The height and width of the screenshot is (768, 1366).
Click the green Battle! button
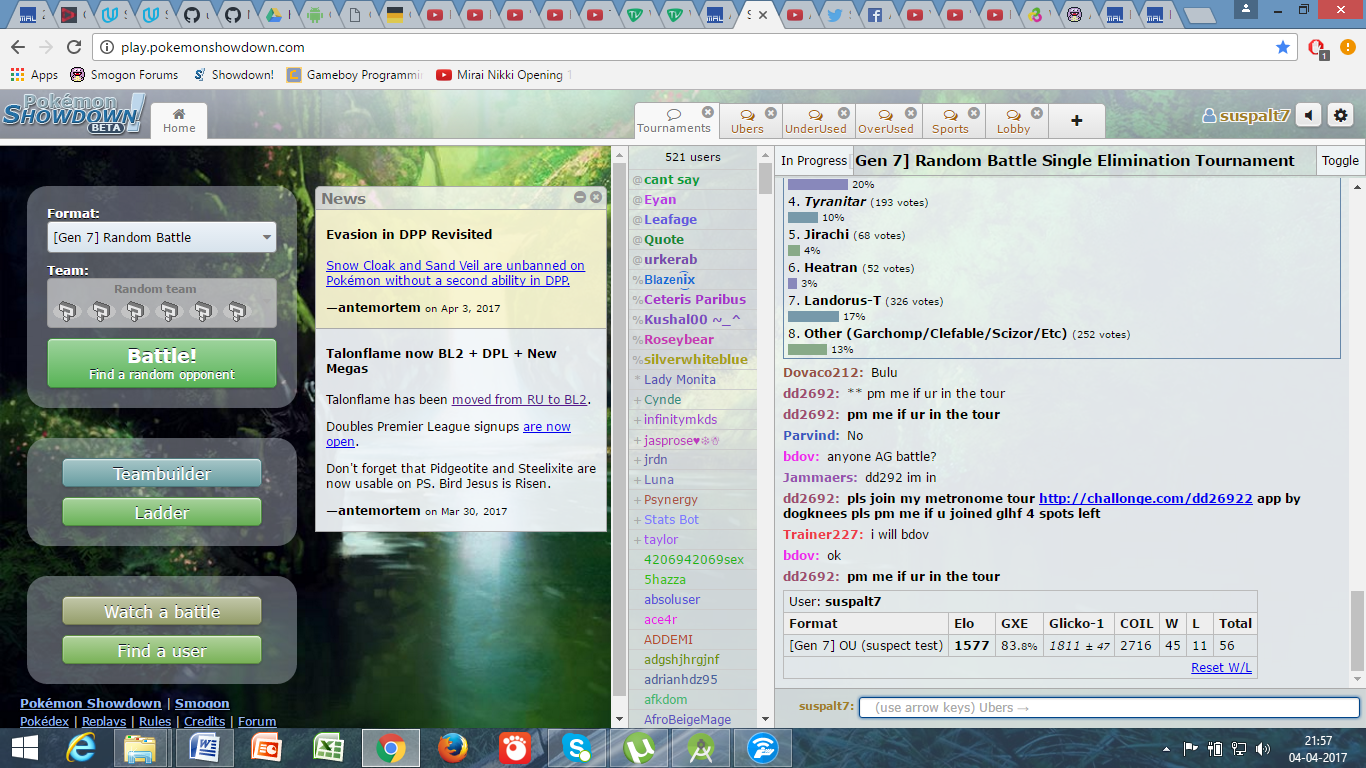[x=162, y=364]
